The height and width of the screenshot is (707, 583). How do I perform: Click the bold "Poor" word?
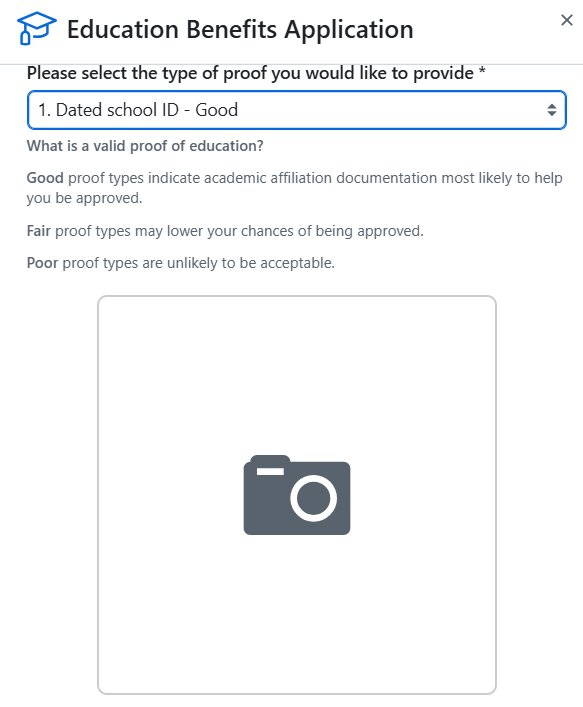[42, 263]
